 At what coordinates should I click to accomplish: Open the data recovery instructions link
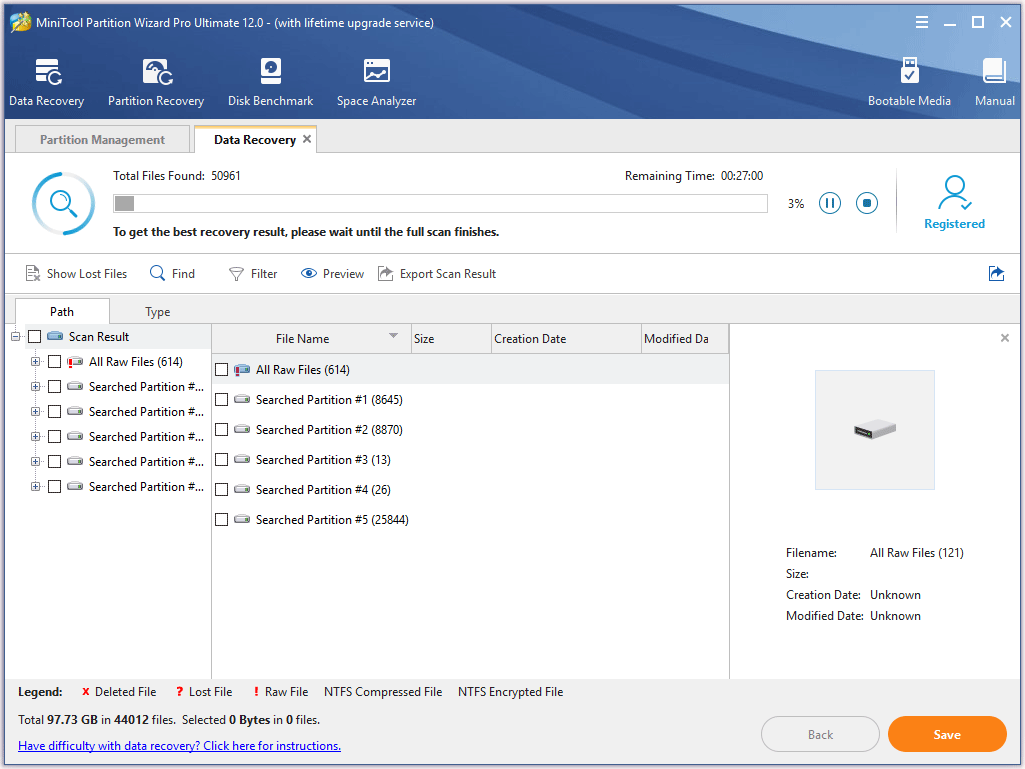pyautogui.click(x=180, y=745)
